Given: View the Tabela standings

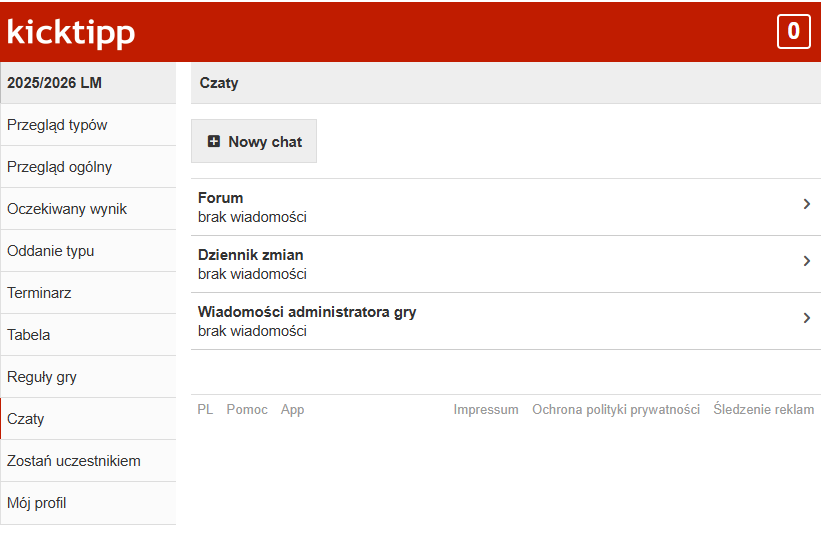Looking at the screenshot, I should [x=28, y=335].
